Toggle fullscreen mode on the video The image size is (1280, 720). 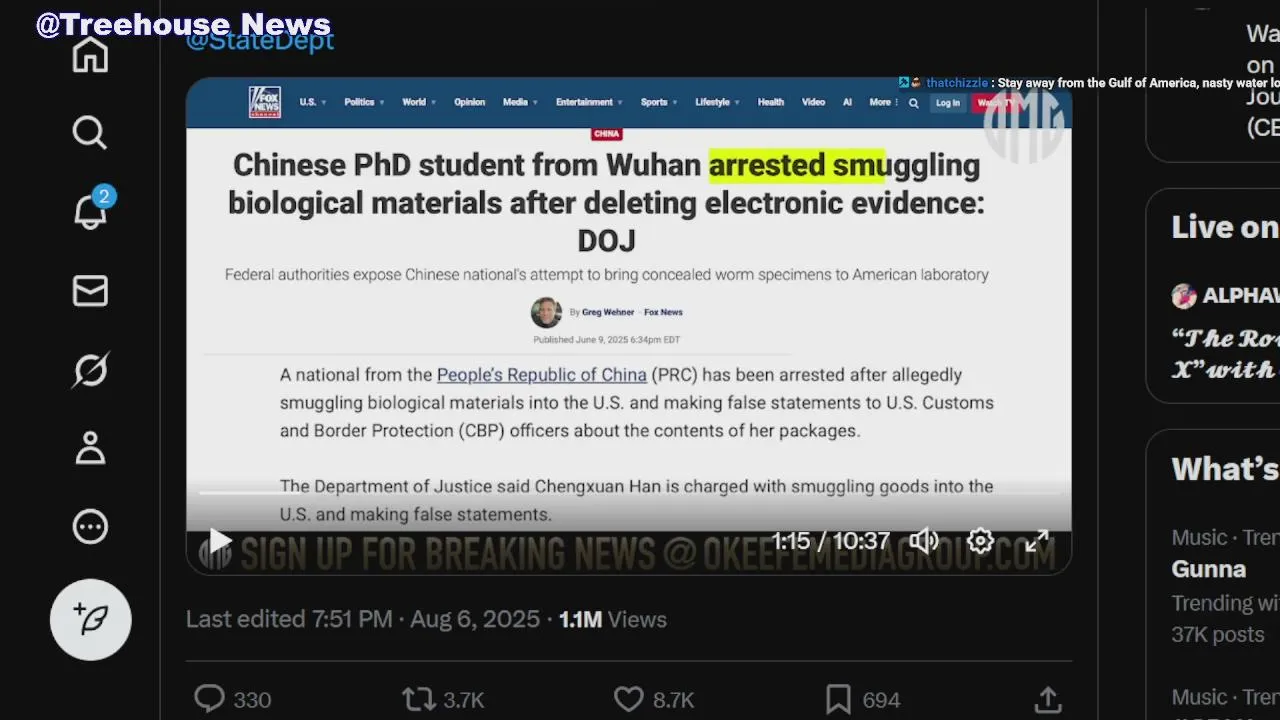coord(1037,541)
